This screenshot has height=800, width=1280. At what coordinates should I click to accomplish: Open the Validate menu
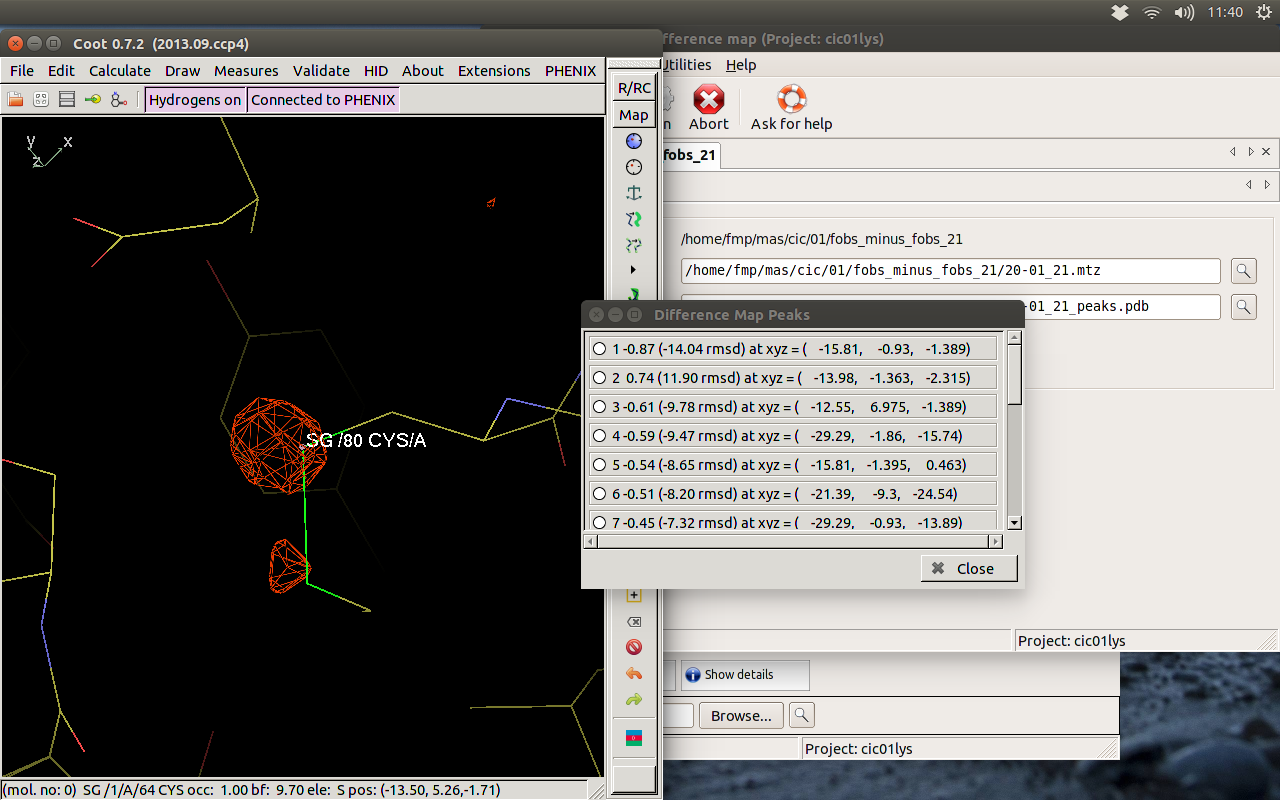321,71
